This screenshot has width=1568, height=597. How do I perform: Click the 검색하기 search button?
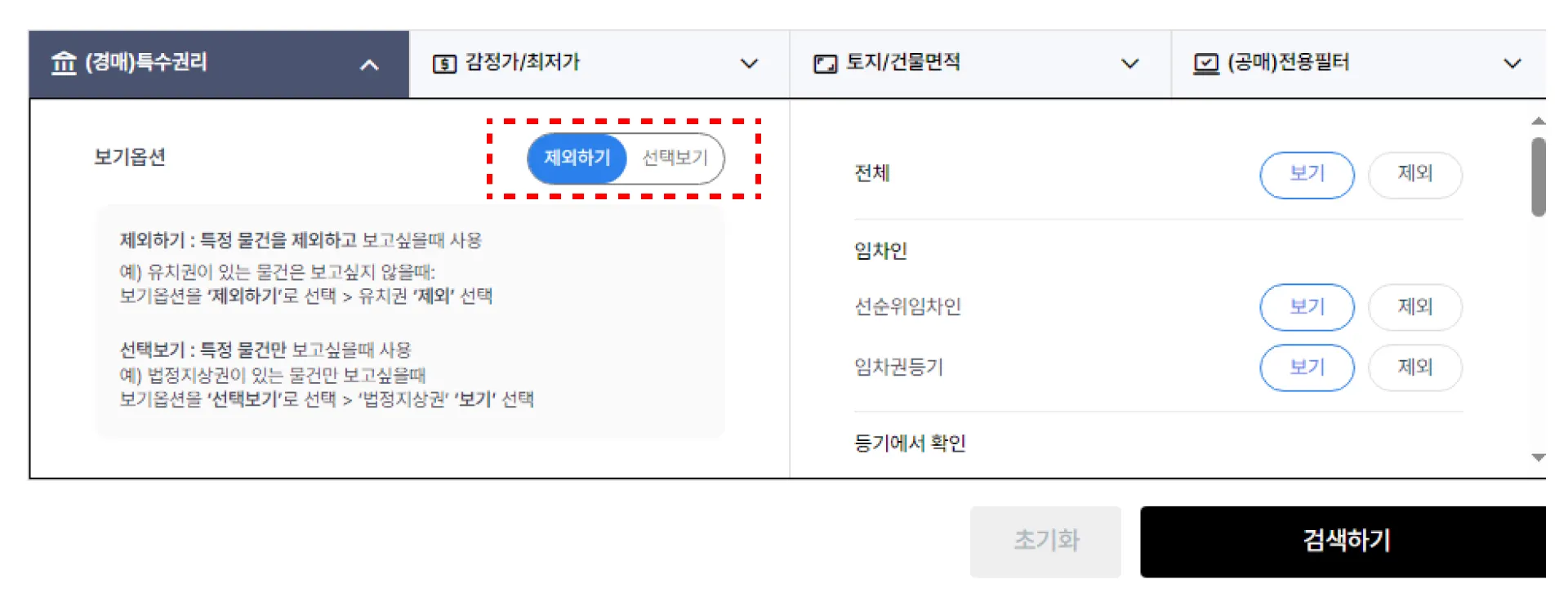[1343, 541]
